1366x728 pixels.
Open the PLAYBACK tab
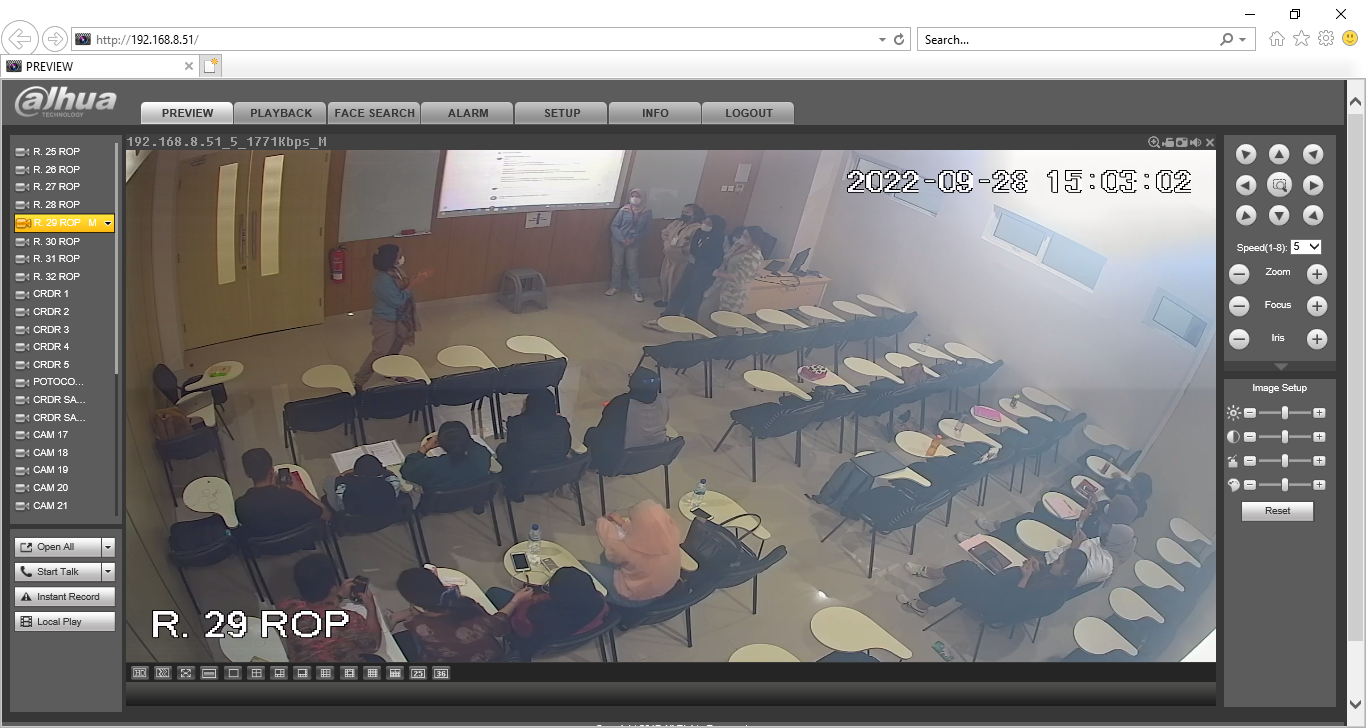point(281,113)
